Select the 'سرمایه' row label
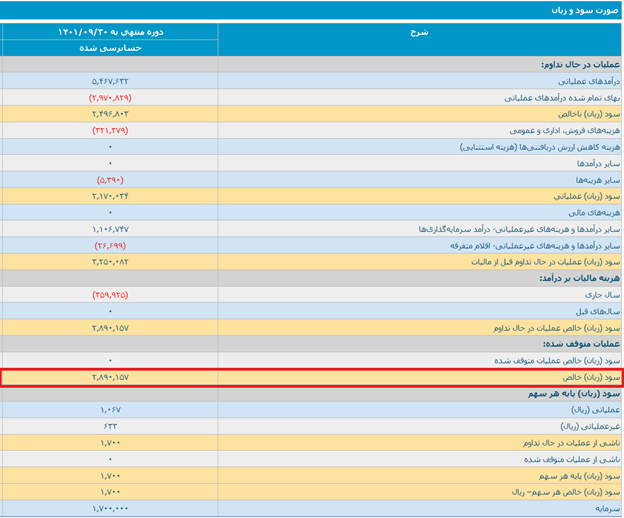The image size is (624, 518). (x=607, y=509)
